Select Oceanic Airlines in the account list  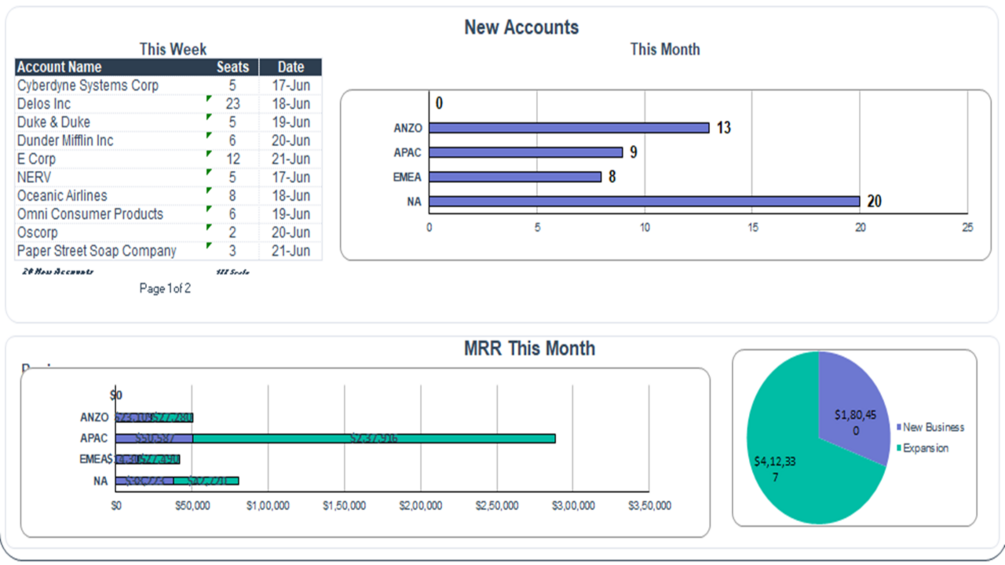tap(62, 195)
